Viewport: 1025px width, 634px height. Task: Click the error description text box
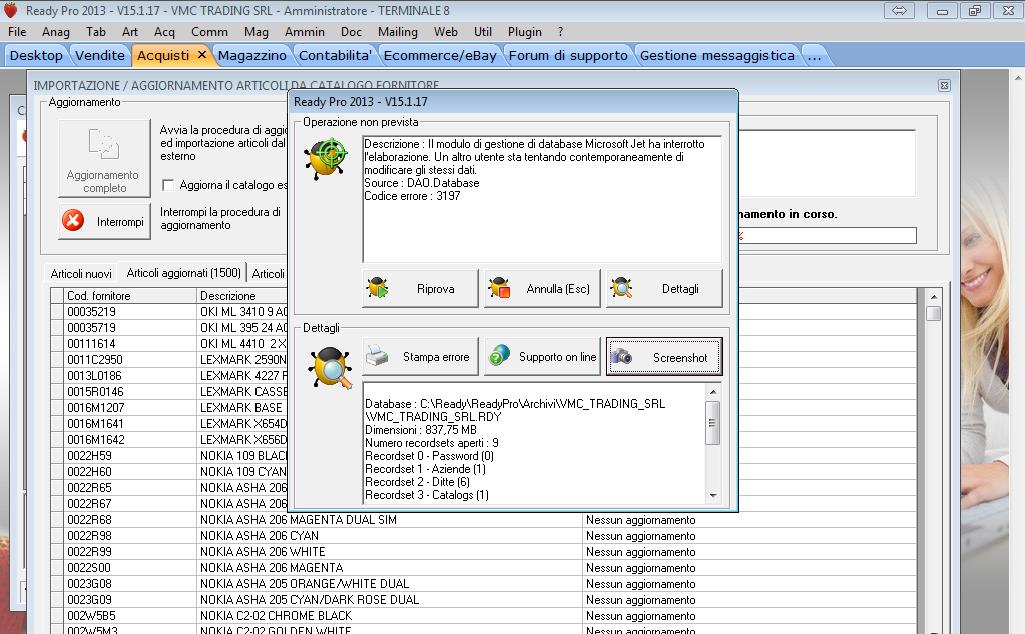click(x=542, y=199)
